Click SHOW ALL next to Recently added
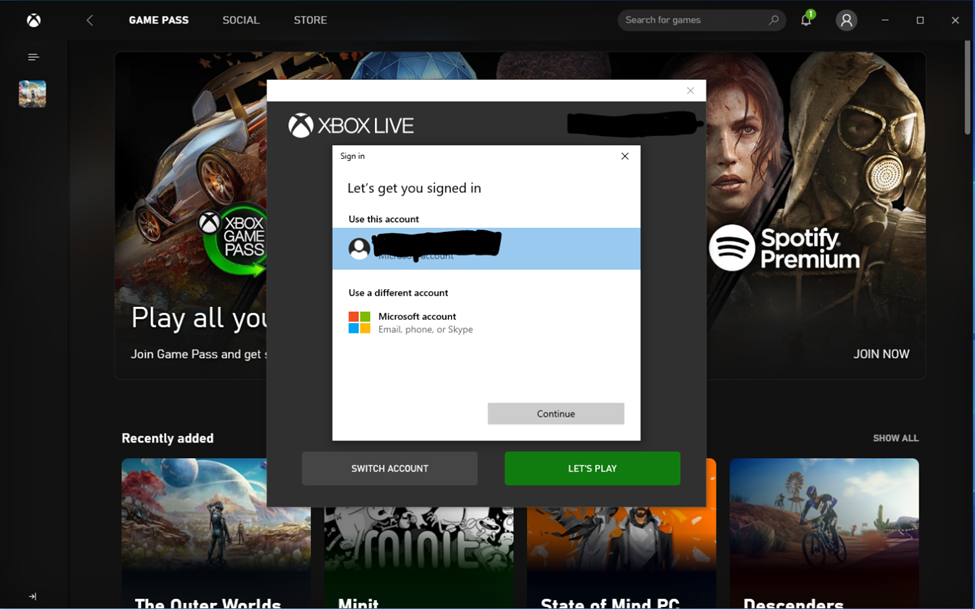975x609 pixels. click(x=895, y=437)
